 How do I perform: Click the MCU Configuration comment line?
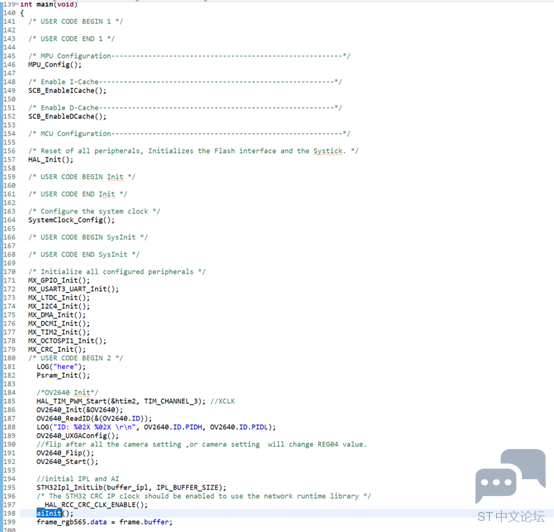pos(189,134)
